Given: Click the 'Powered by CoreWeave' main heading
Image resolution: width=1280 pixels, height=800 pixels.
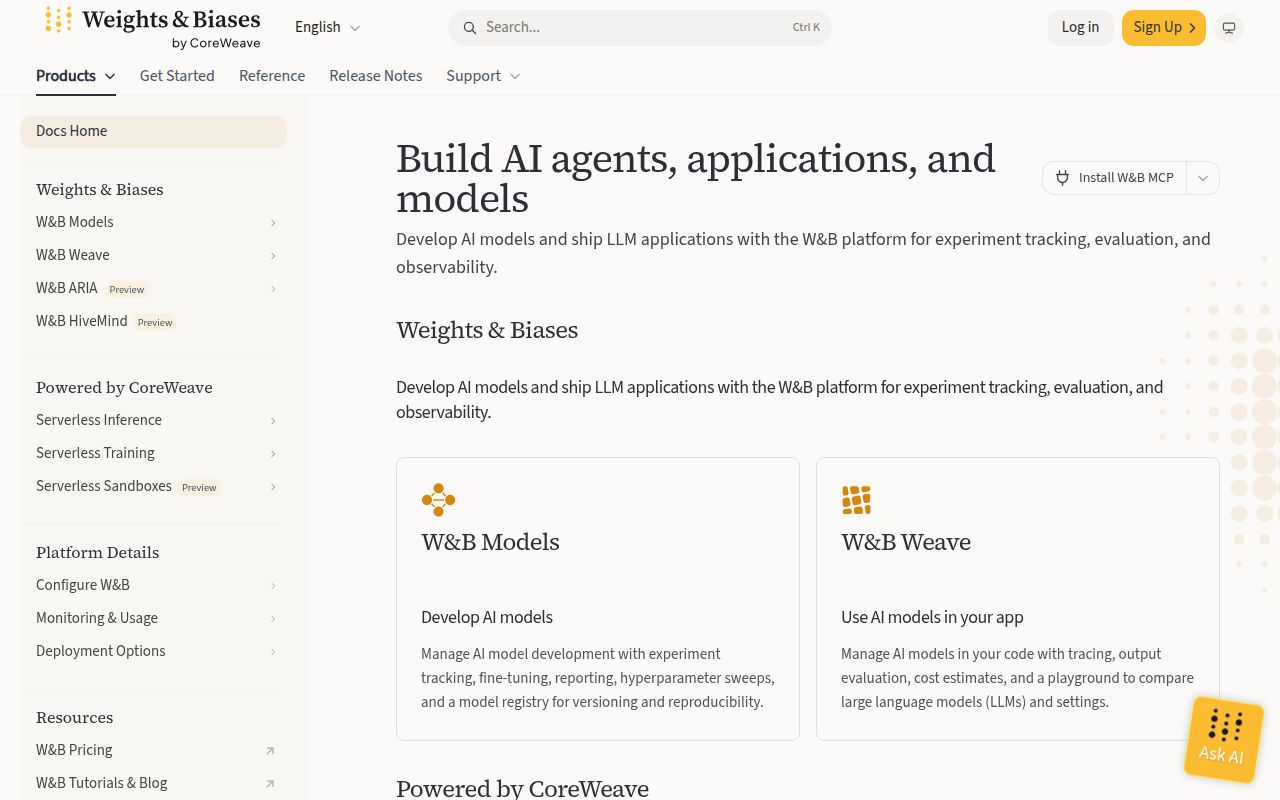Looking at the screenshot, I should point(522,789).
